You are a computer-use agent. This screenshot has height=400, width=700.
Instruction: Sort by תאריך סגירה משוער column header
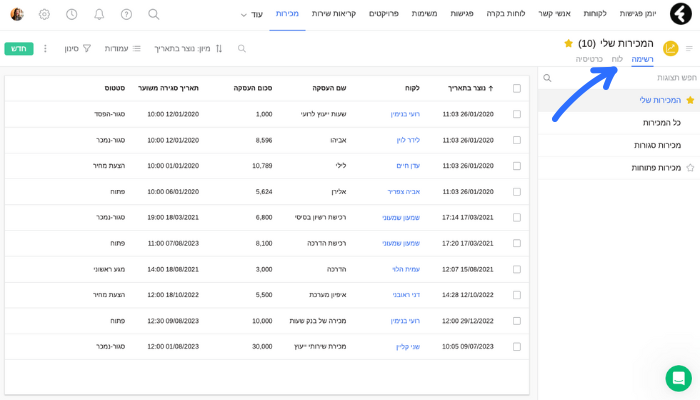click(x=168, y=88)
